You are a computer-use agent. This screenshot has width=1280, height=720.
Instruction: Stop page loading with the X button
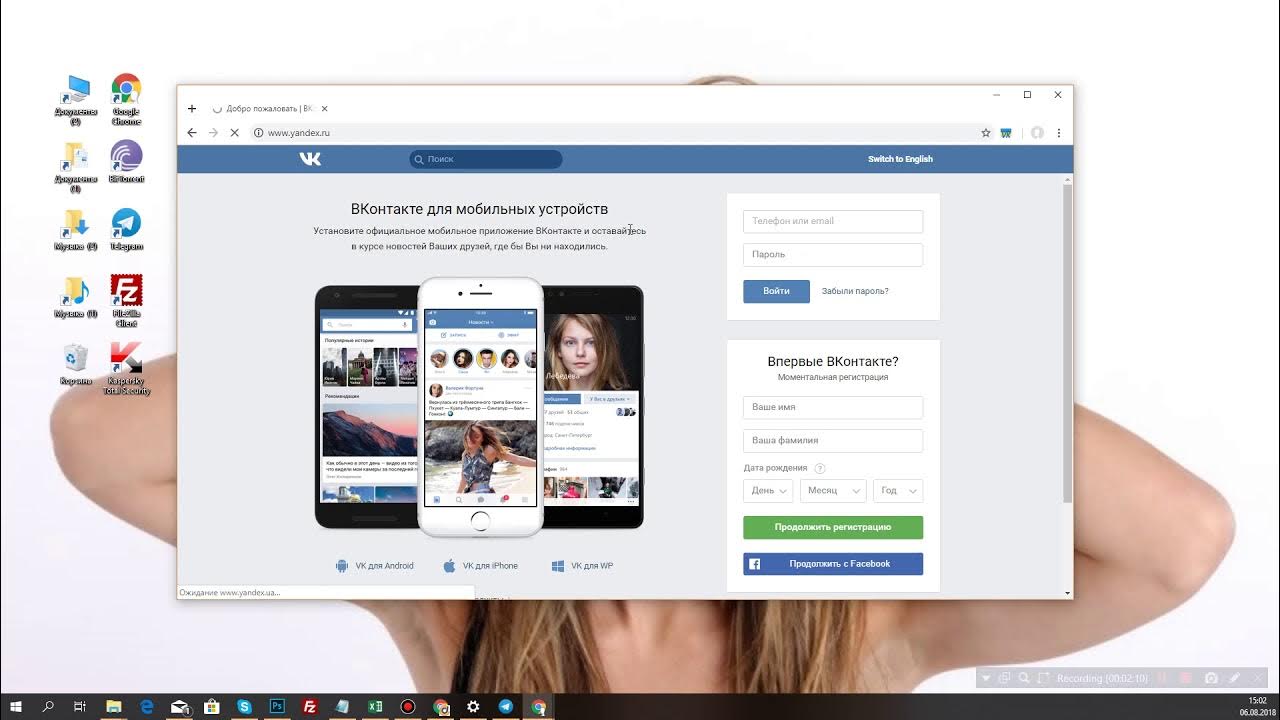tap(235, 132)
